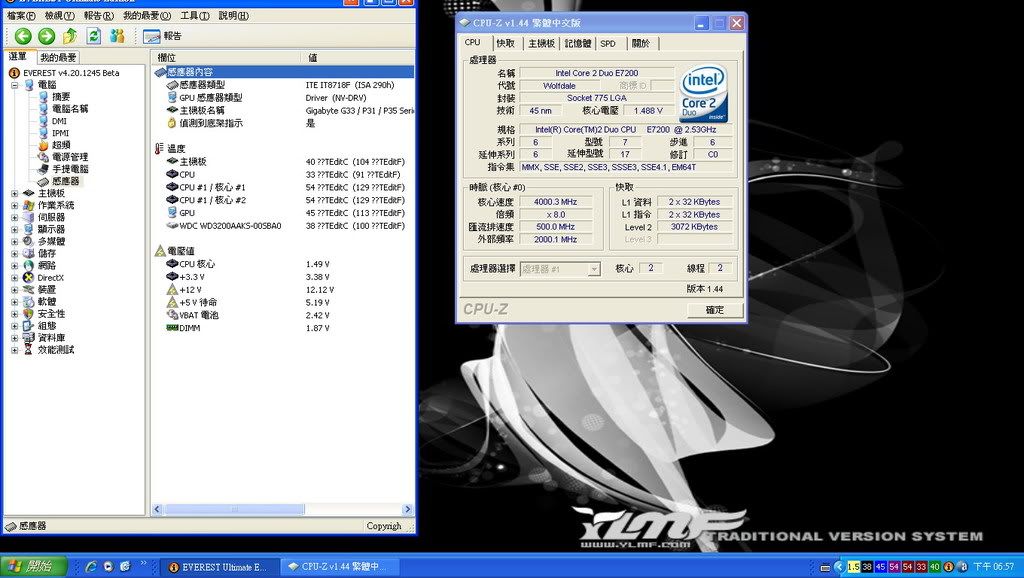Expand the 顯示器 tree node
The height and width of the screenshot is (578, 1024).
(14, 229)
